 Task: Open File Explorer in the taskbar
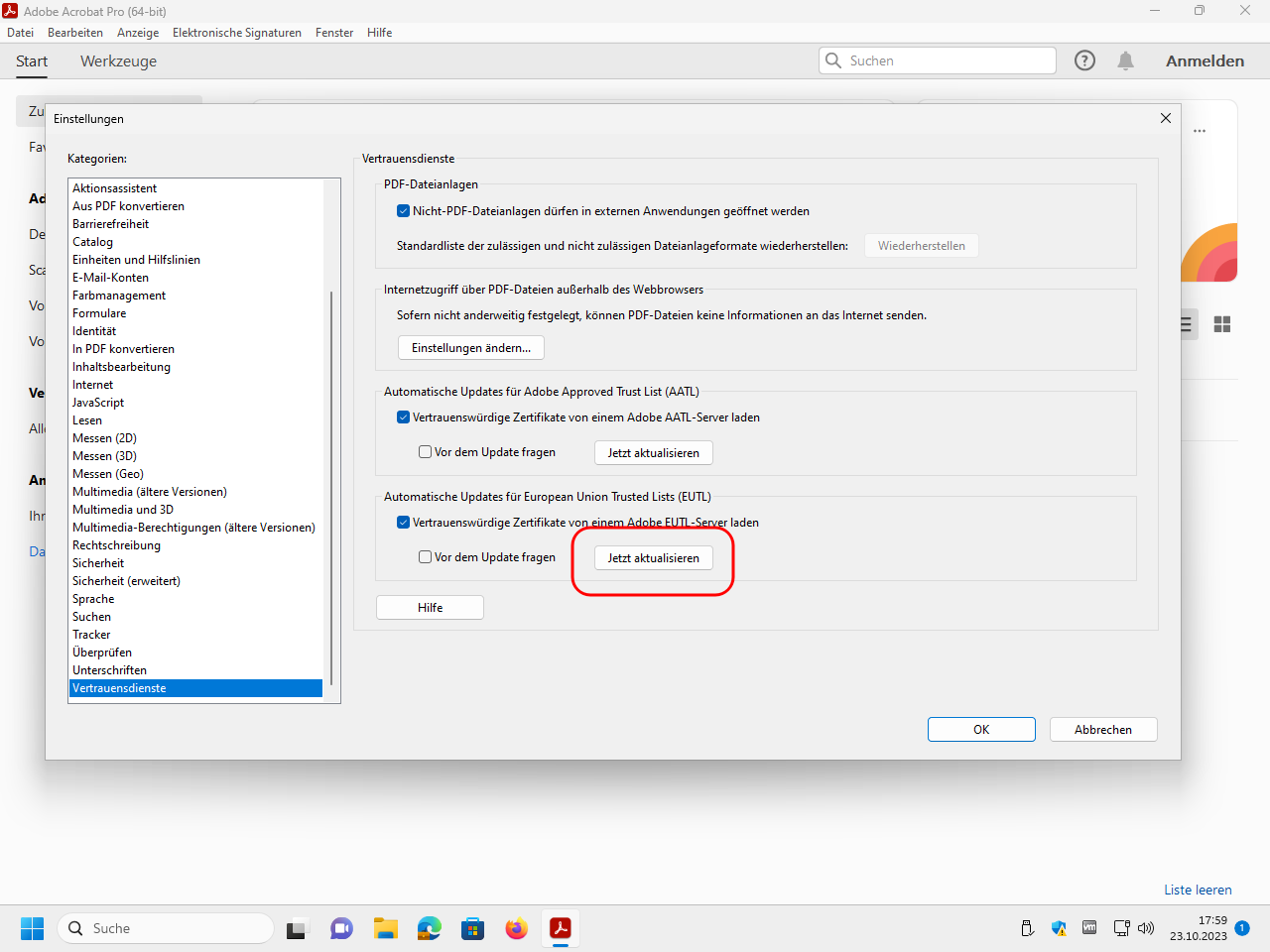pos(385,928)
